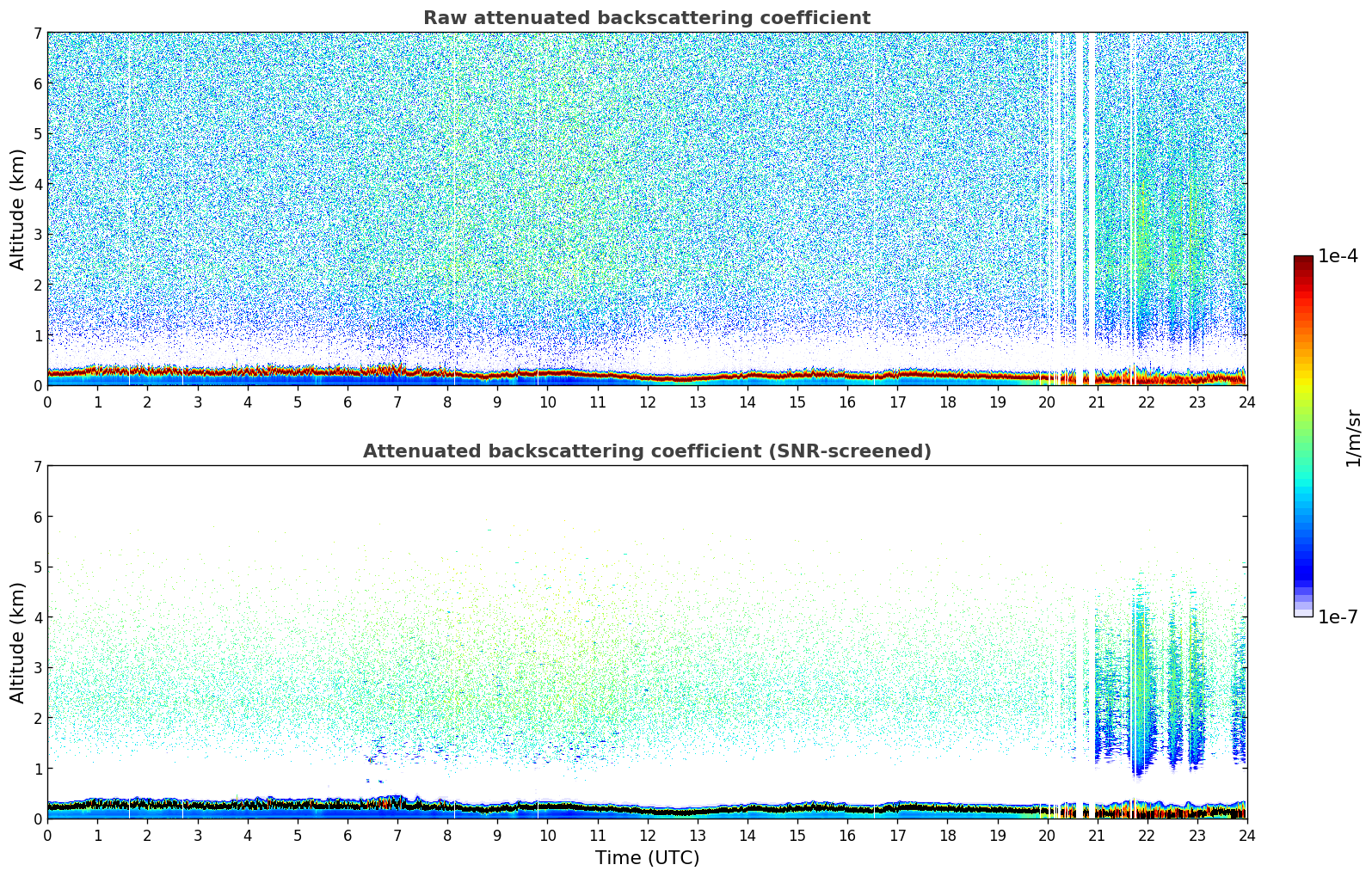Screen dimensions: 1372x877
Task: Click altitude tick "4" on the top plot
Action: (x=38, y=184)
